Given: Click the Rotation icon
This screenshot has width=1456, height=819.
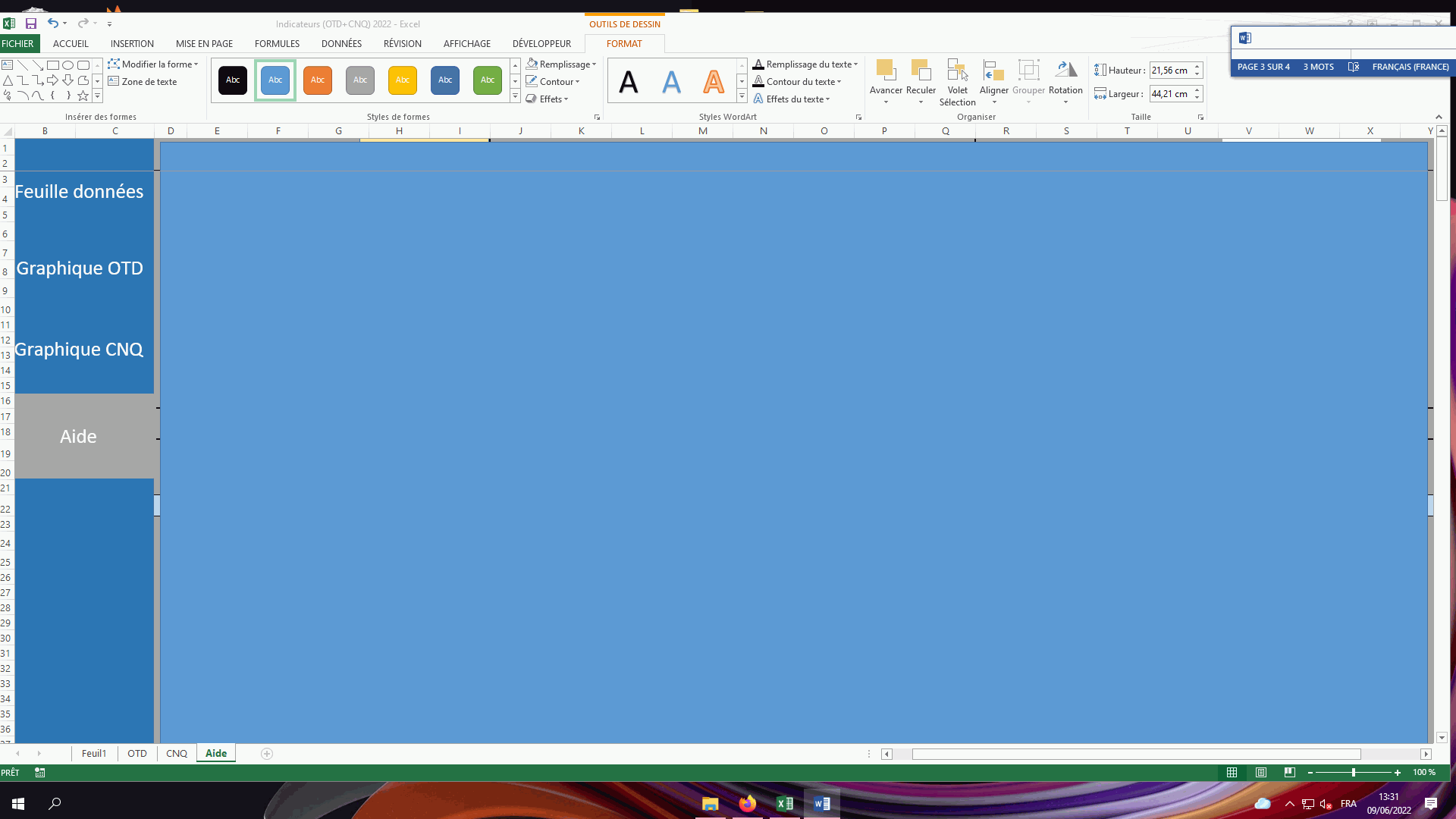Looking at the screenshot, I should (x=1065, y=71).
